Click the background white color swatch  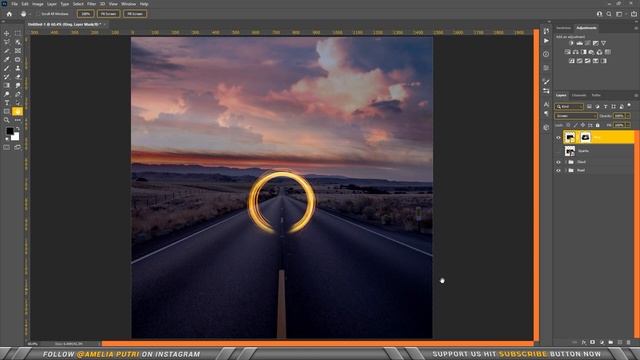click(16, 137)
